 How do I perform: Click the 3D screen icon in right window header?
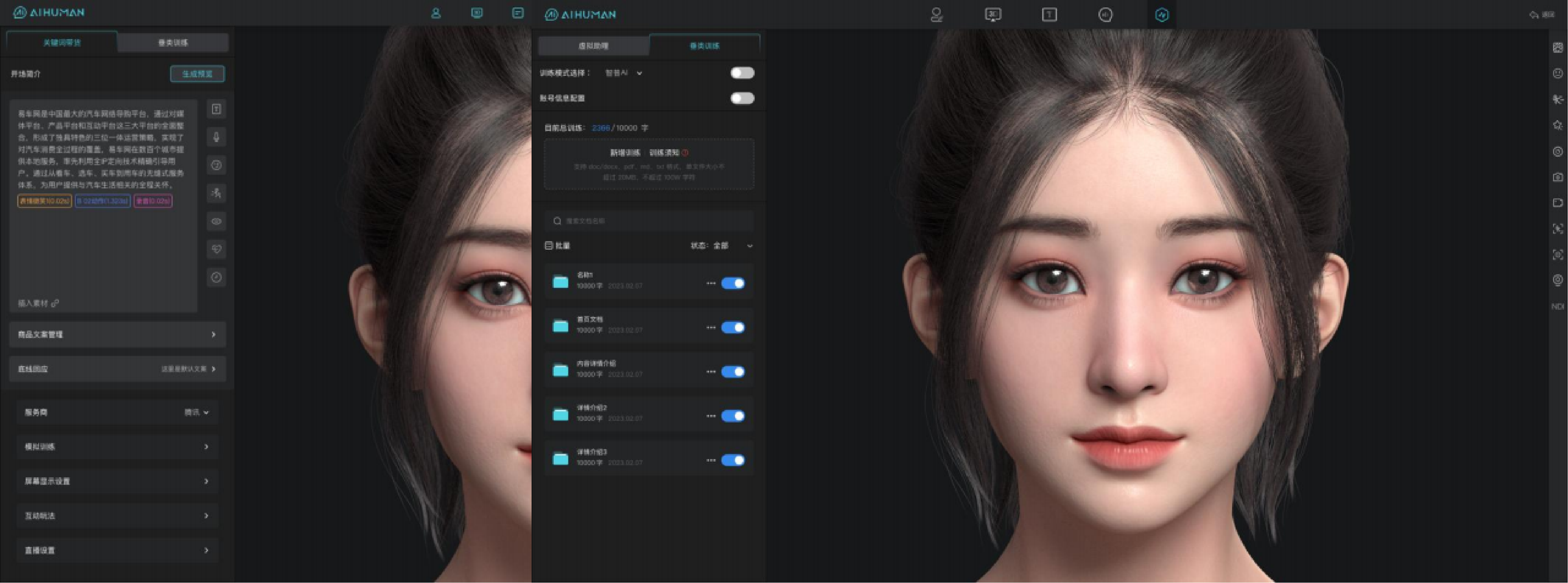993,15
